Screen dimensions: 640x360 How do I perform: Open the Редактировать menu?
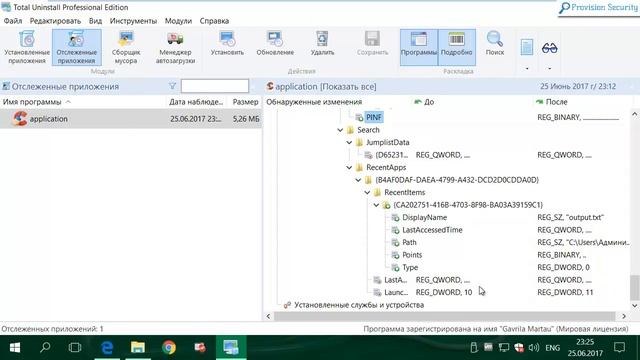(55, 21)
